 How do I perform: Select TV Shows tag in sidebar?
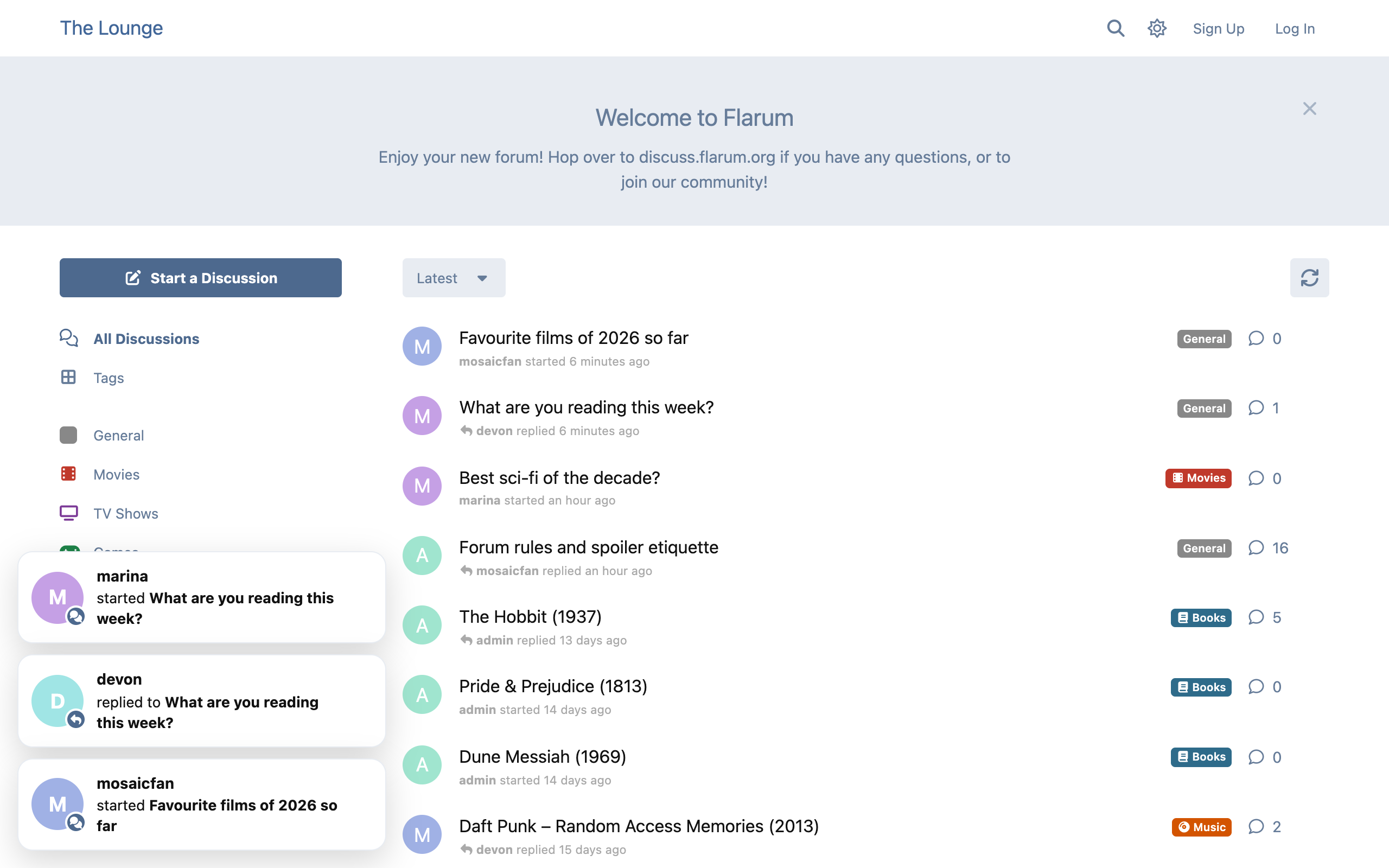click(109, 513)
